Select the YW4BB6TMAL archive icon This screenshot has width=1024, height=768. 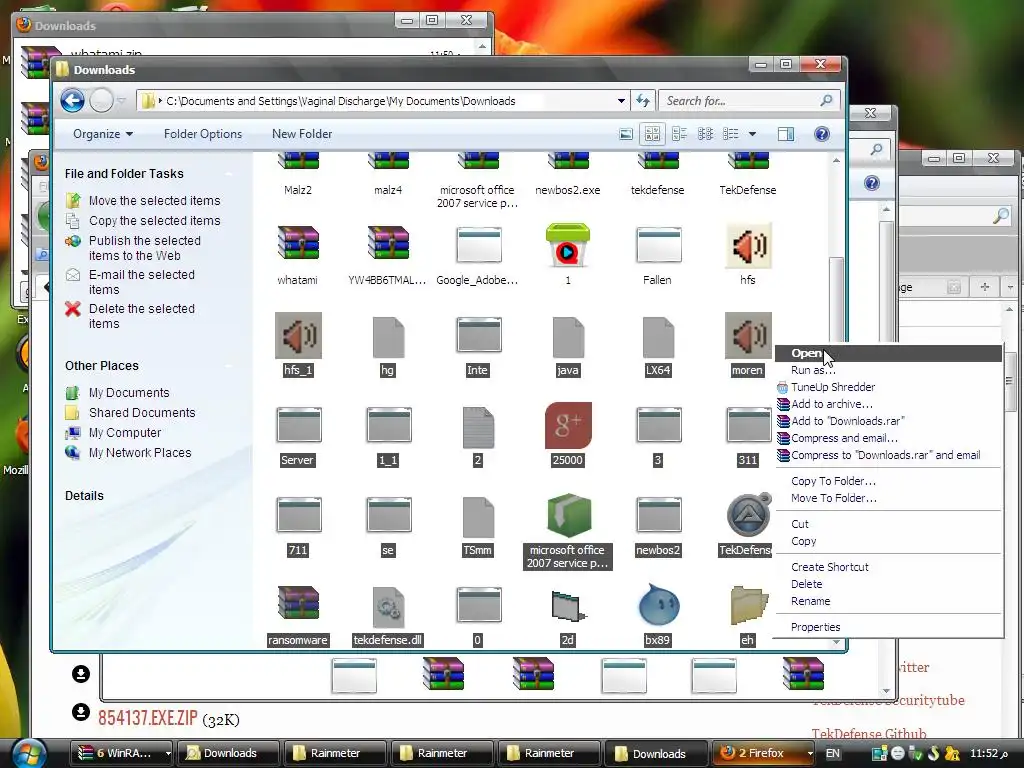click(x=388, y=244)
